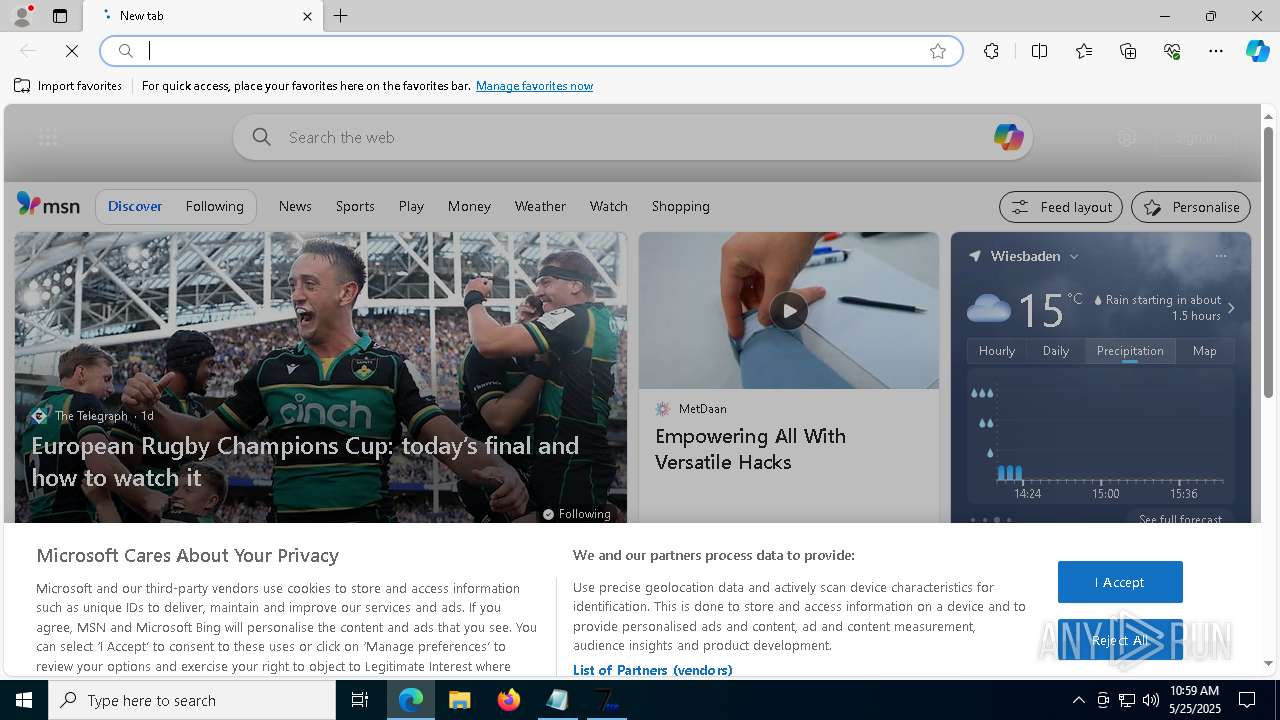The image size is (1280, 720).
Task: Open the volume control tray icon
Action: (1151, 700)
